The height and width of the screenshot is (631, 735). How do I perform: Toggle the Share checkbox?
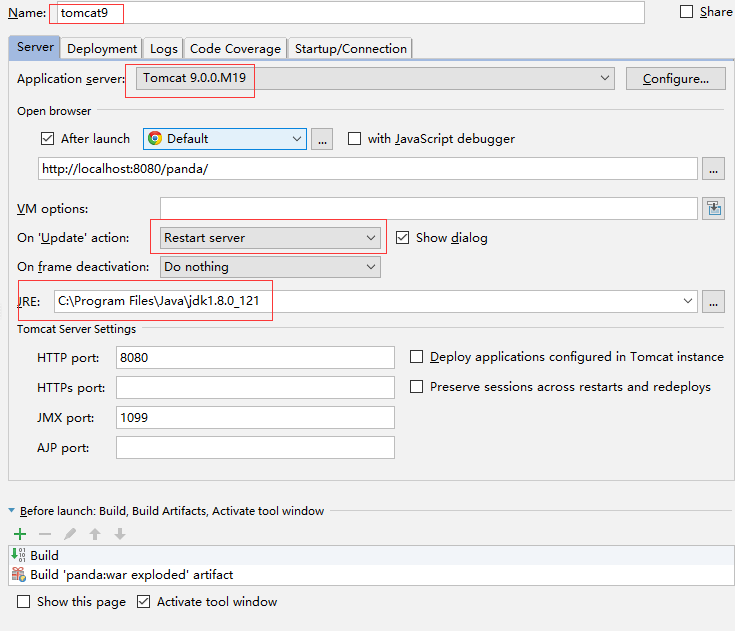point(686,12)
